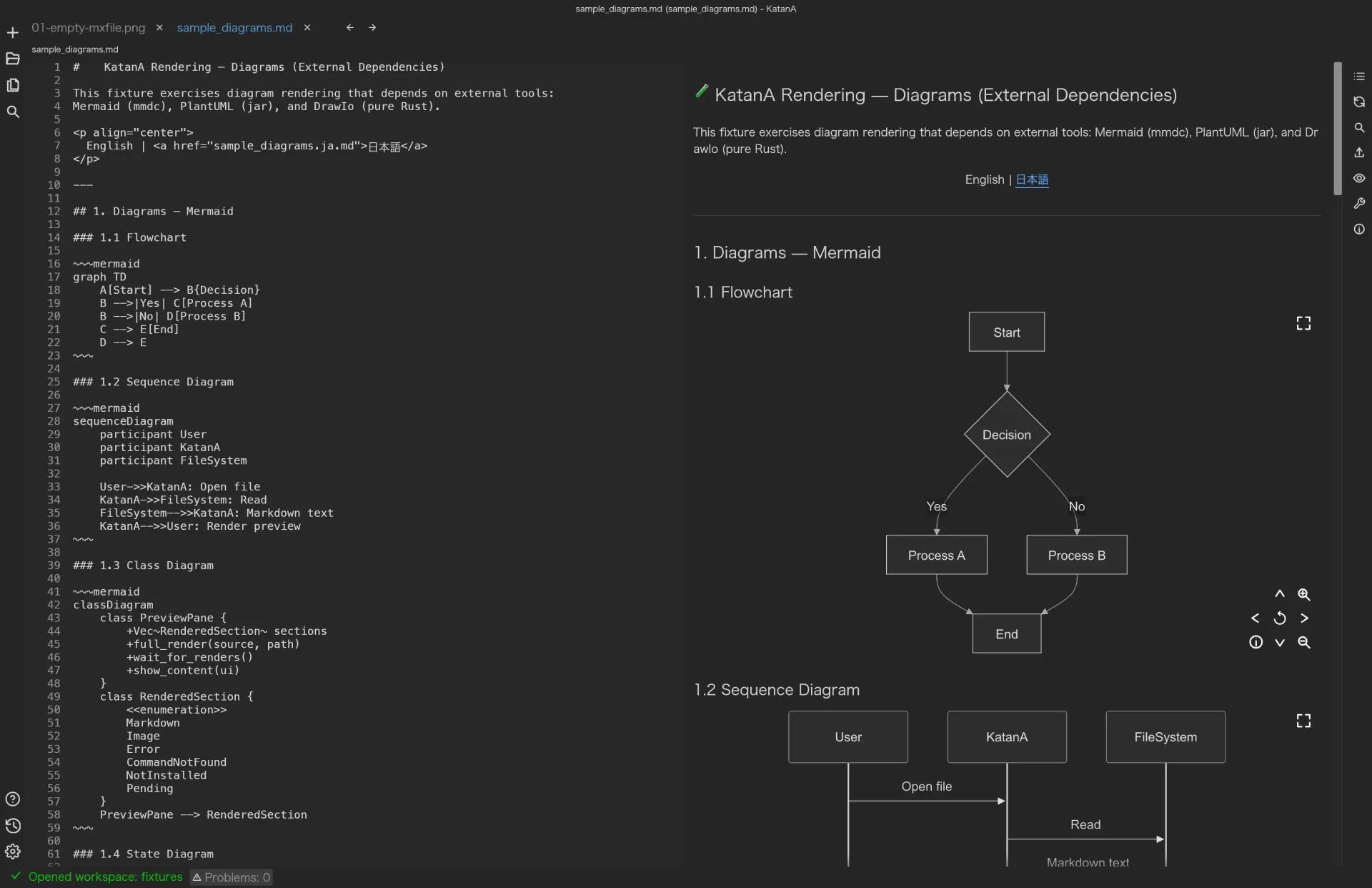
Task: Pan flowchart diagram left
Action: coord(1256,618)
